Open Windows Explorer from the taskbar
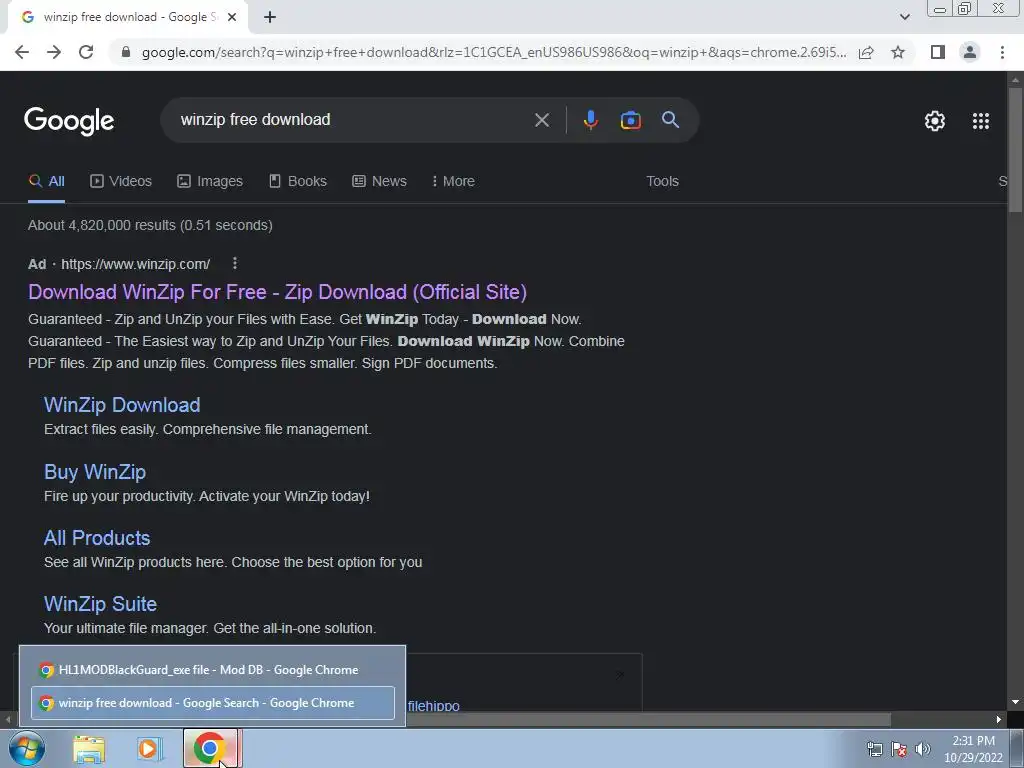Viewport: 1024px width, 768px height. 89,749
